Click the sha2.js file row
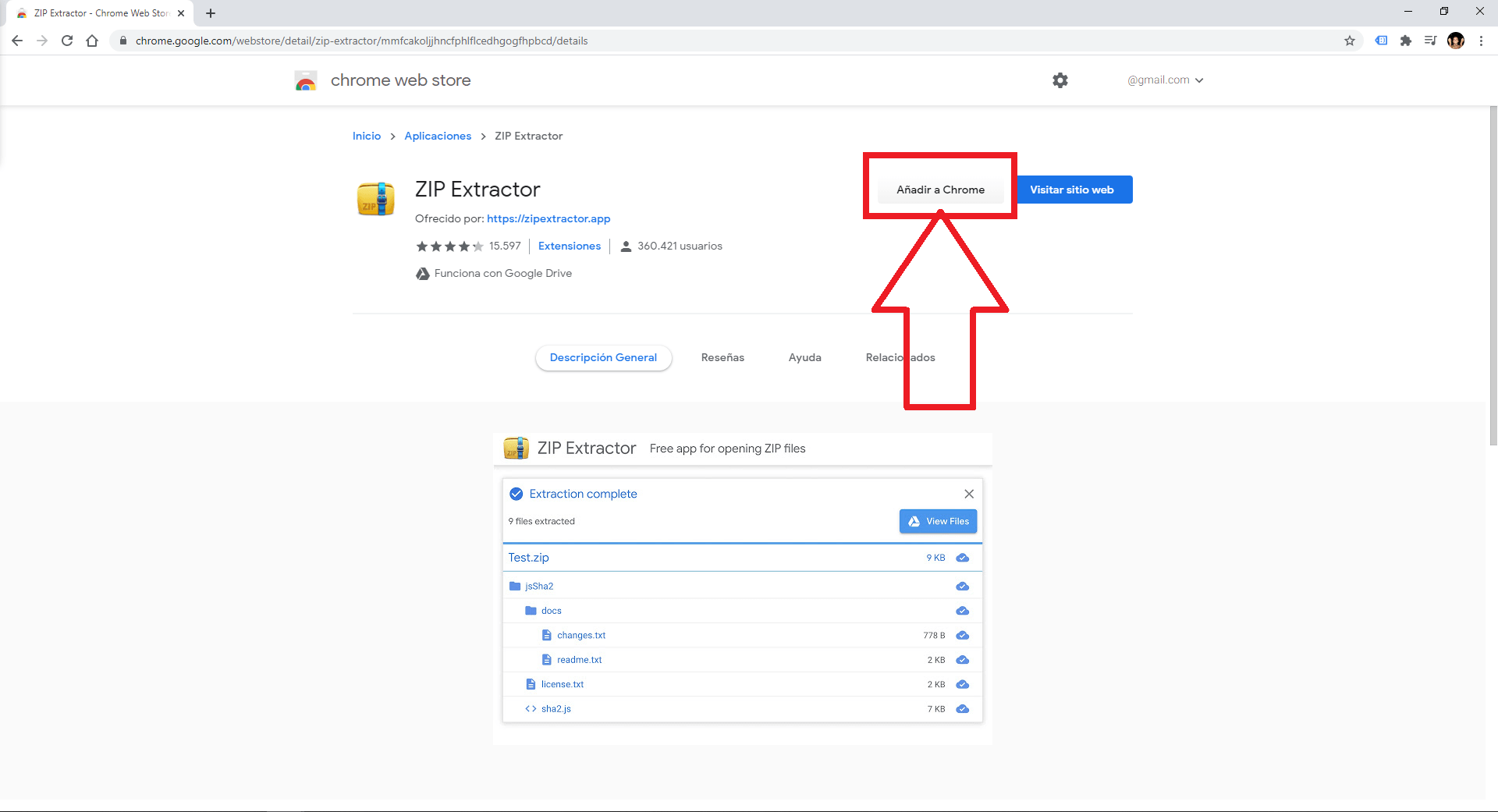 click(x=743, y=709)
